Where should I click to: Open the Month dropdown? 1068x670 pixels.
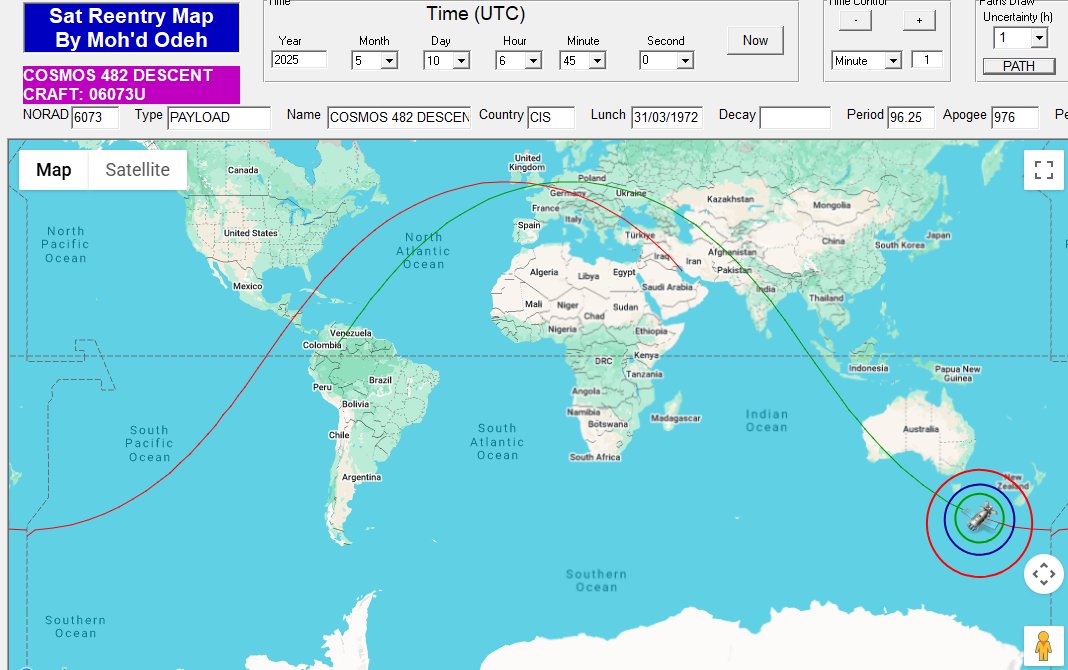click(x=388, y=61)
